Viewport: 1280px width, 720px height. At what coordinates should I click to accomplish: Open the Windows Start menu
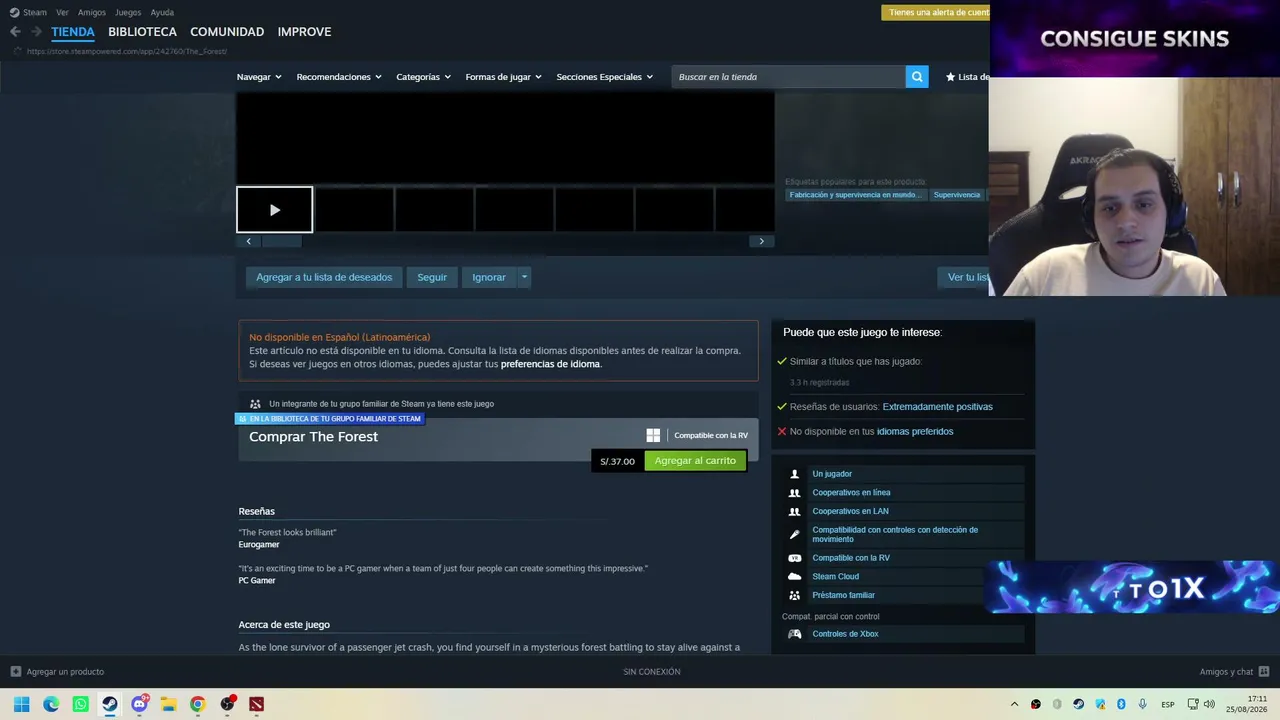pos(21,704)
